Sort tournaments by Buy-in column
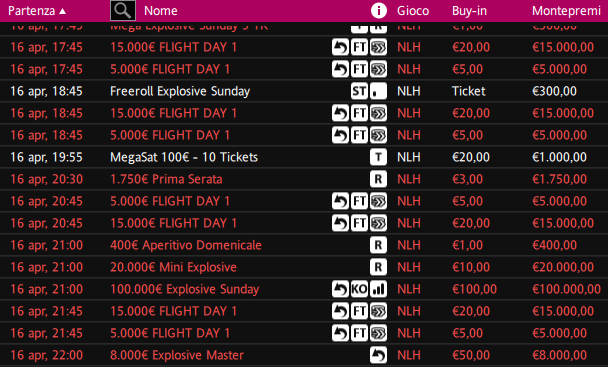608x367 pixels. click(x=469, y=11)
